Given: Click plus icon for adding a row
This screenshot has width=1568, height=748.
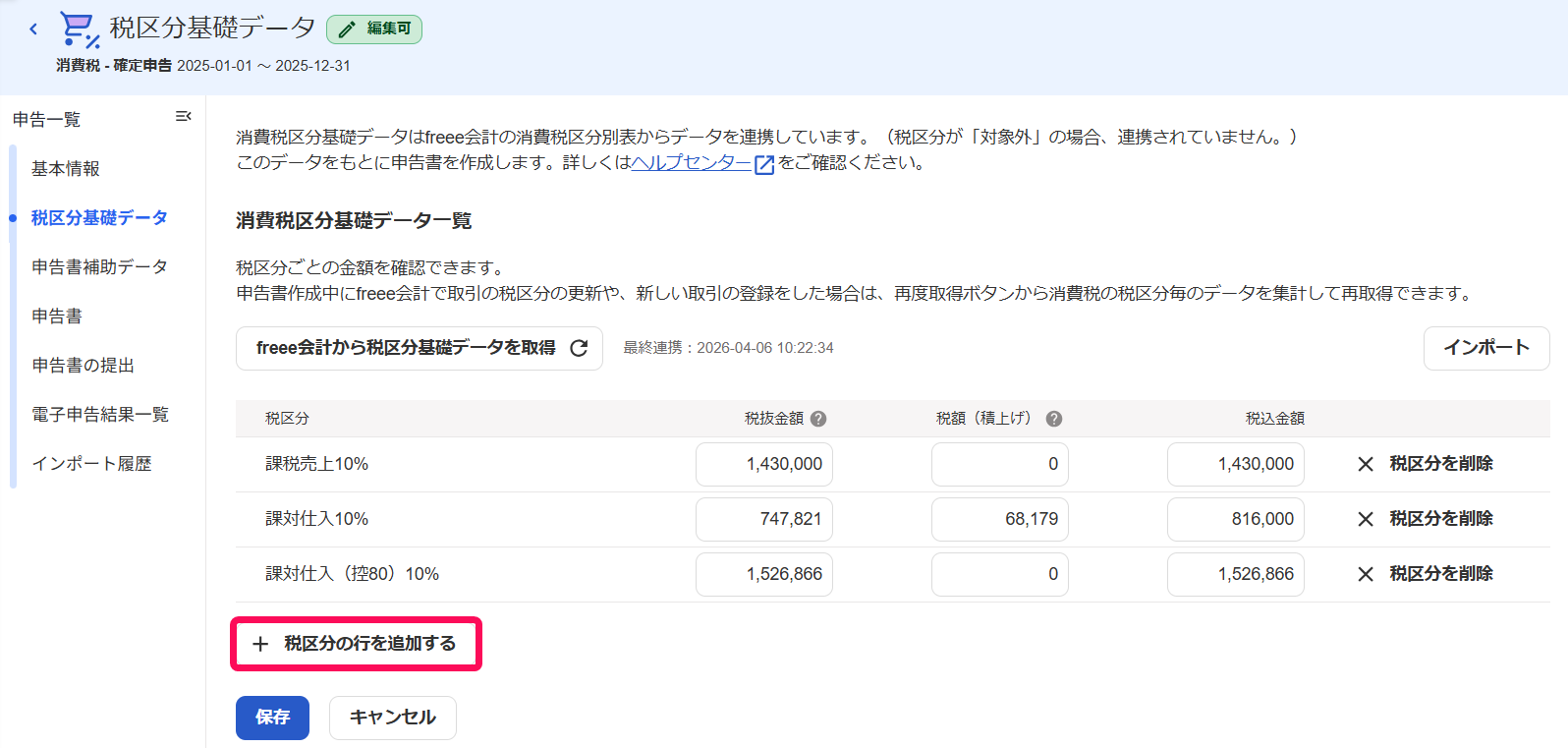Looking at the screenshot, I should (x=260, y=644).
